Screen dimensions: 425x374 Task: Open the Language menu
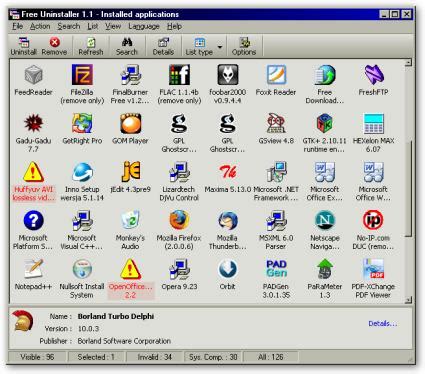click(144, 26)
